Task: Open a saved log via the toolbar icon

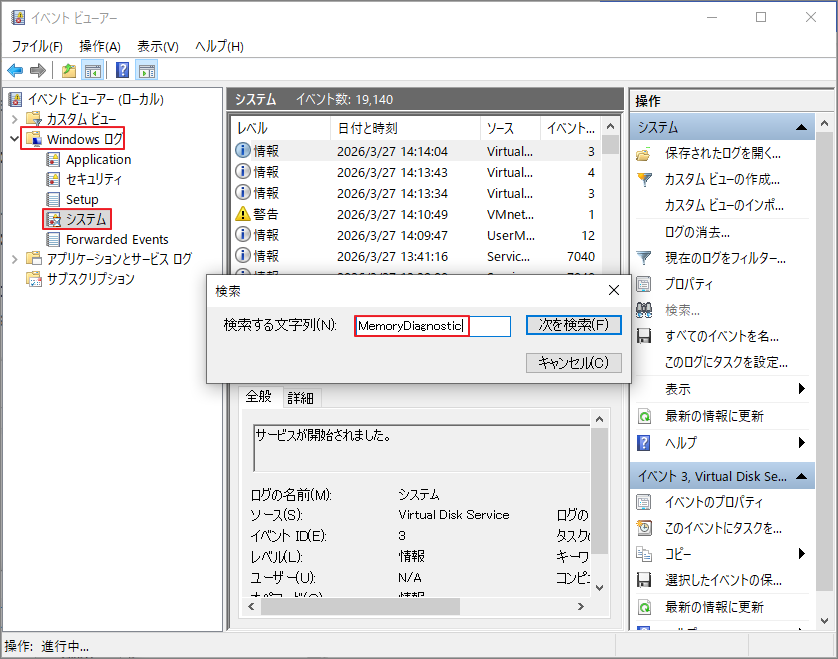Action: [x=67, y=69]
